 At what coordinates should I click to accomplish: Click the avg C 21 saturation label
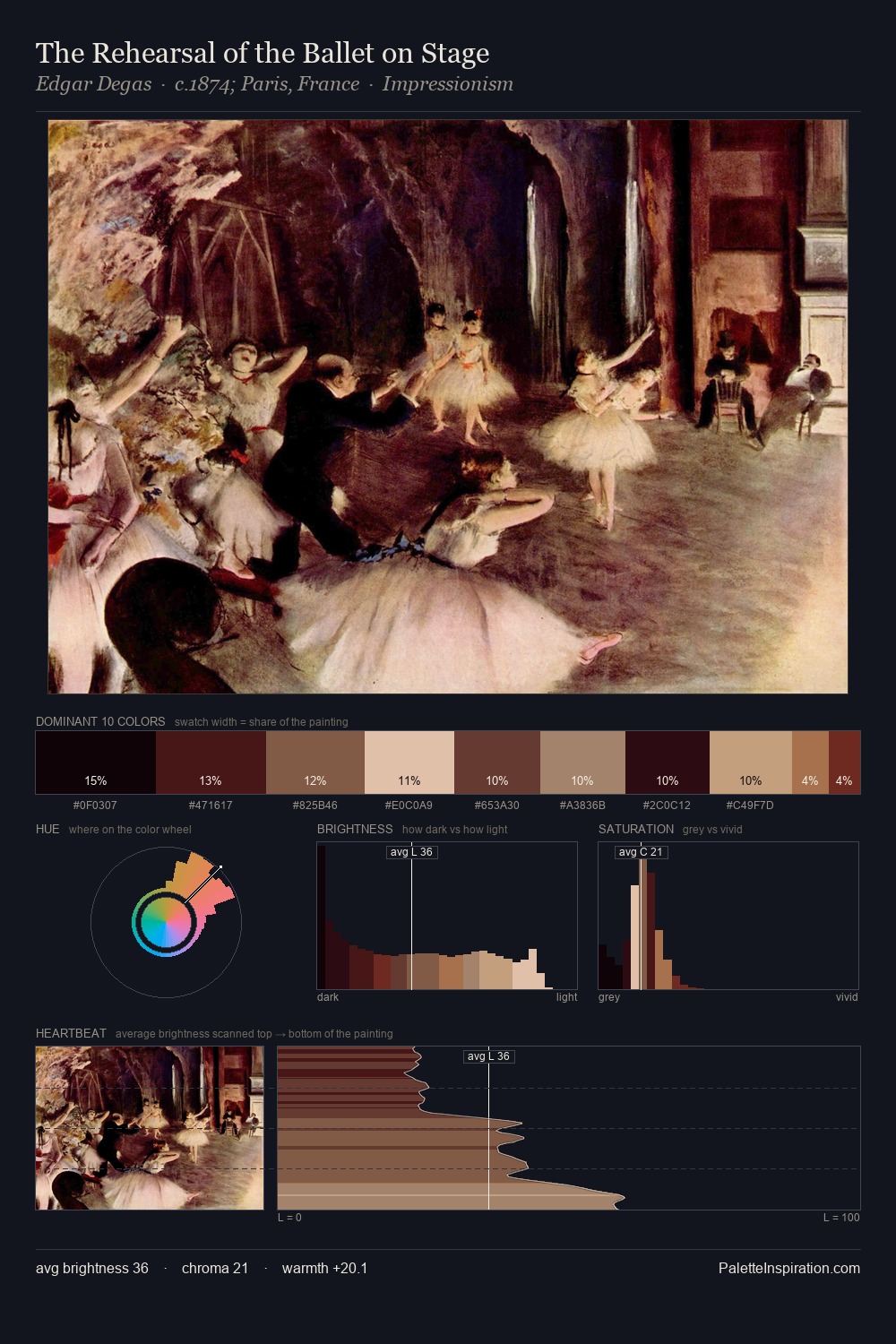(642, 852)
